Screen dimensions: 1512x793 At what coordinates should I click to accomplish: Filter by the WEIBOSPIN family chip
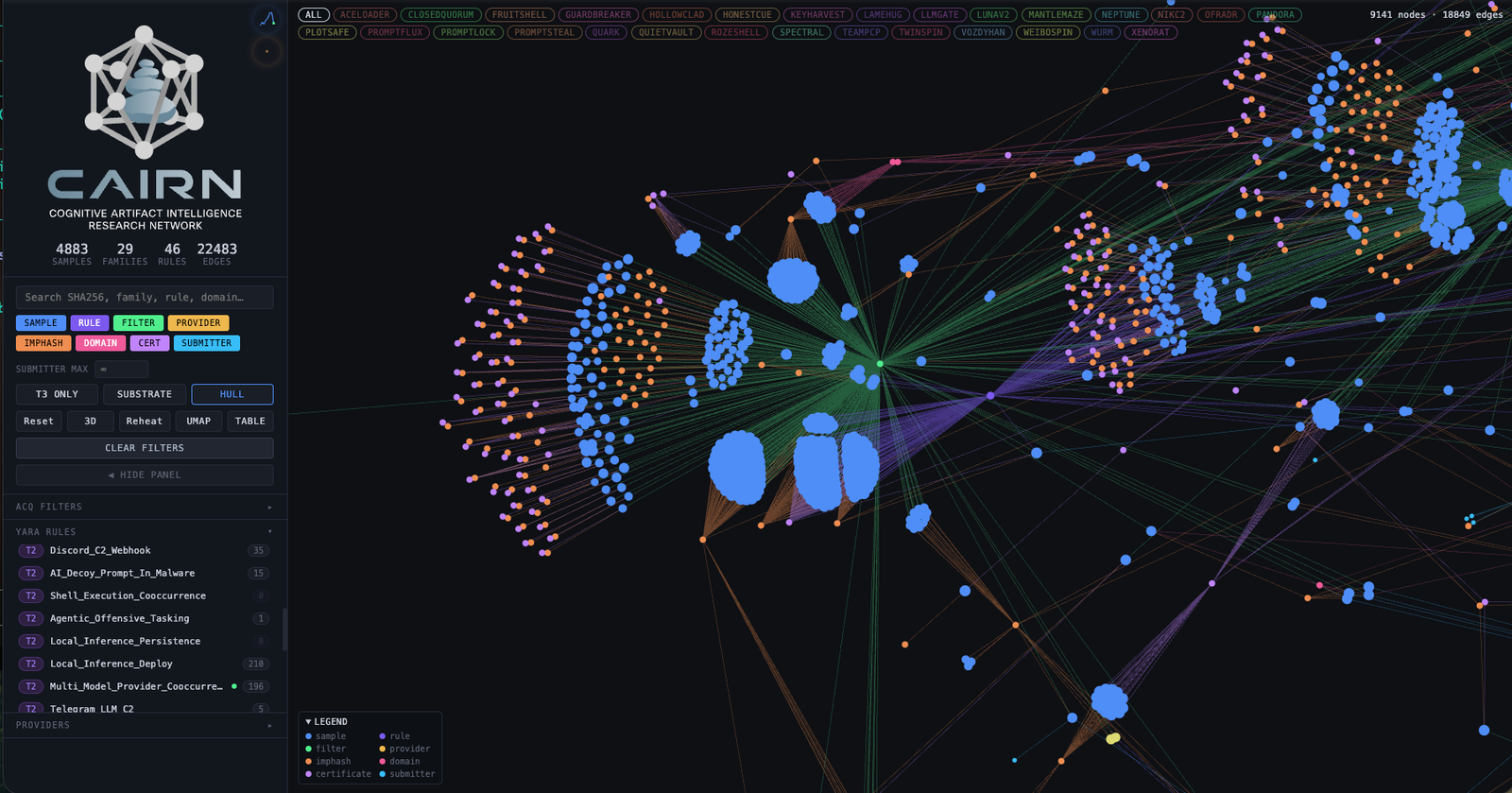1048,32
